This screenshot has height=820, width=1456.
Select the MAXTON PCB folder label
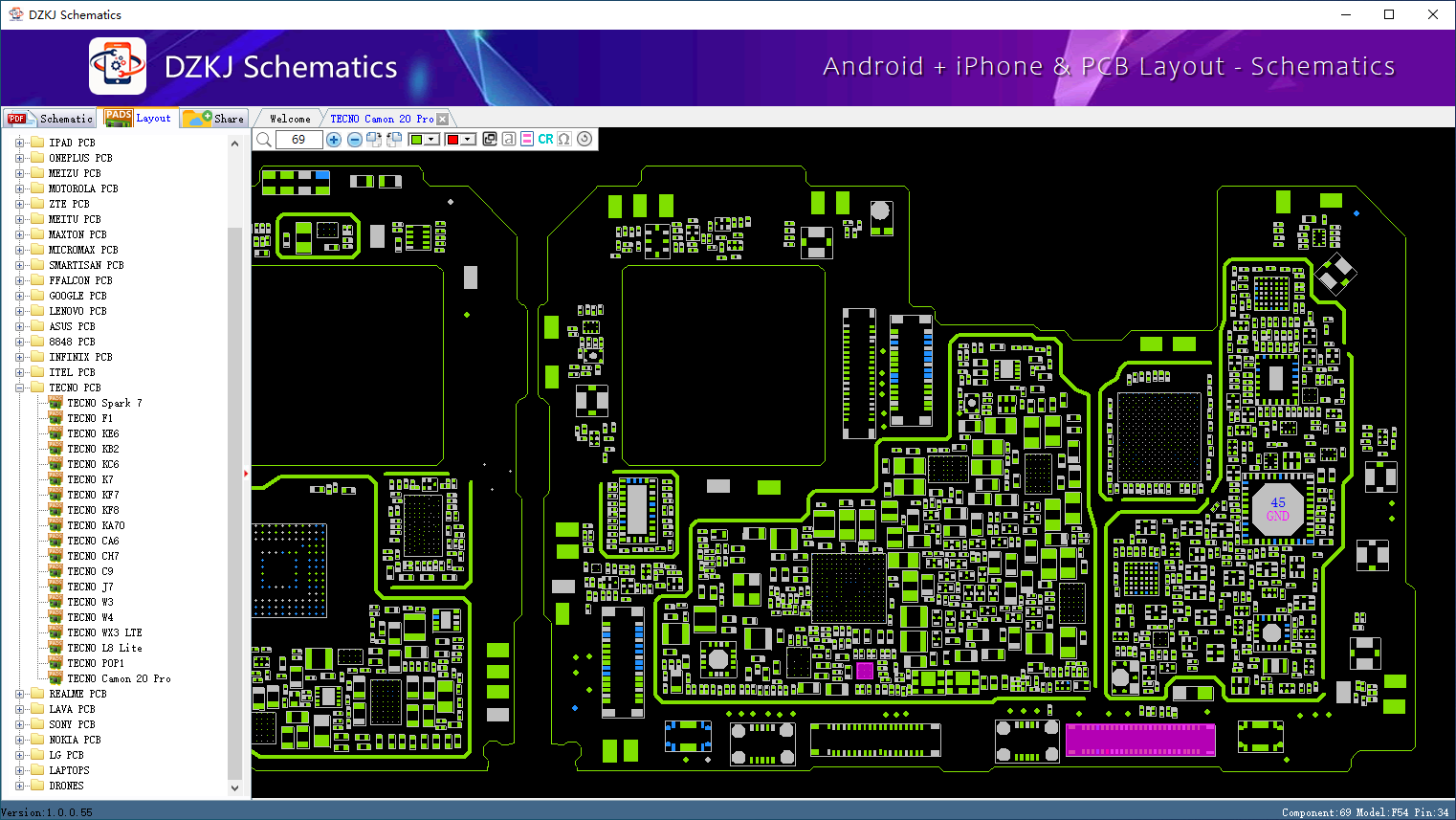[x=77, y=234]
